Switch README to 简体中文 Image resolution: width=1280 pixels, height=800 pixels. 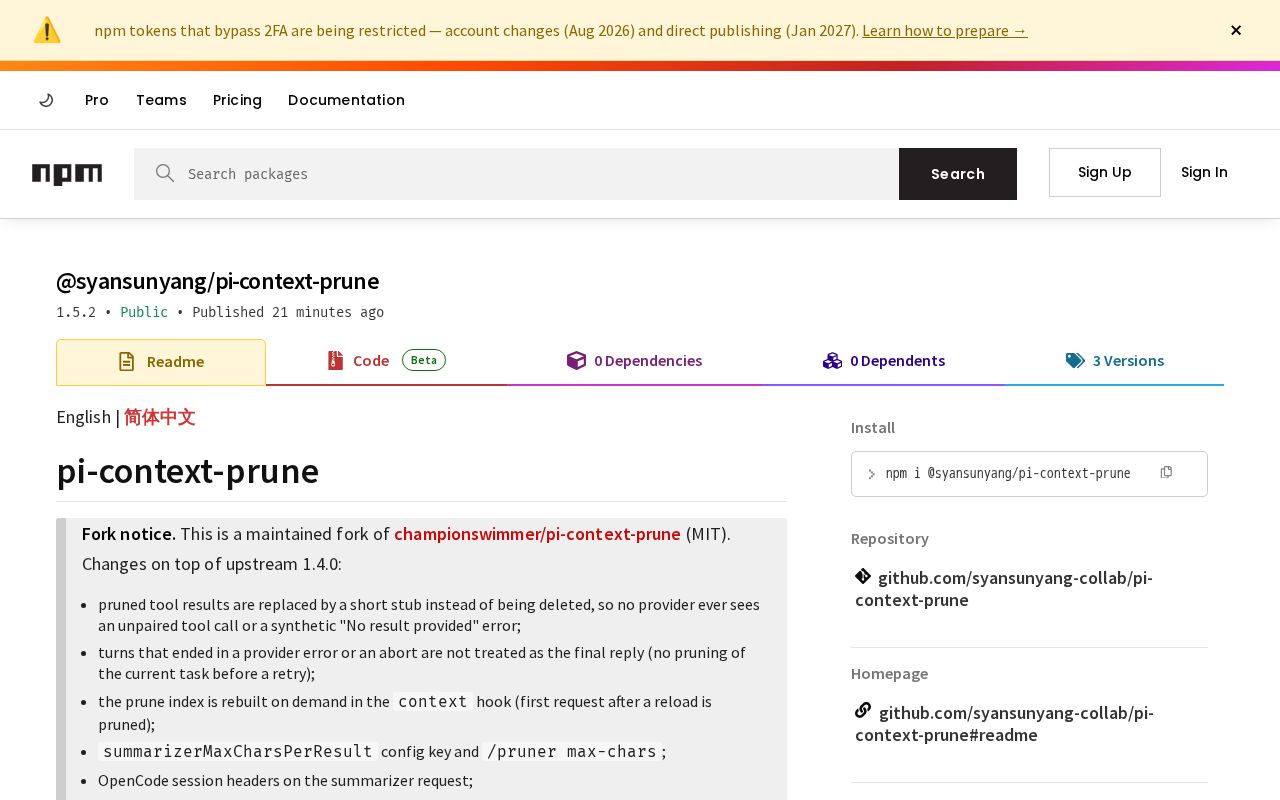(x=160, y=417)
